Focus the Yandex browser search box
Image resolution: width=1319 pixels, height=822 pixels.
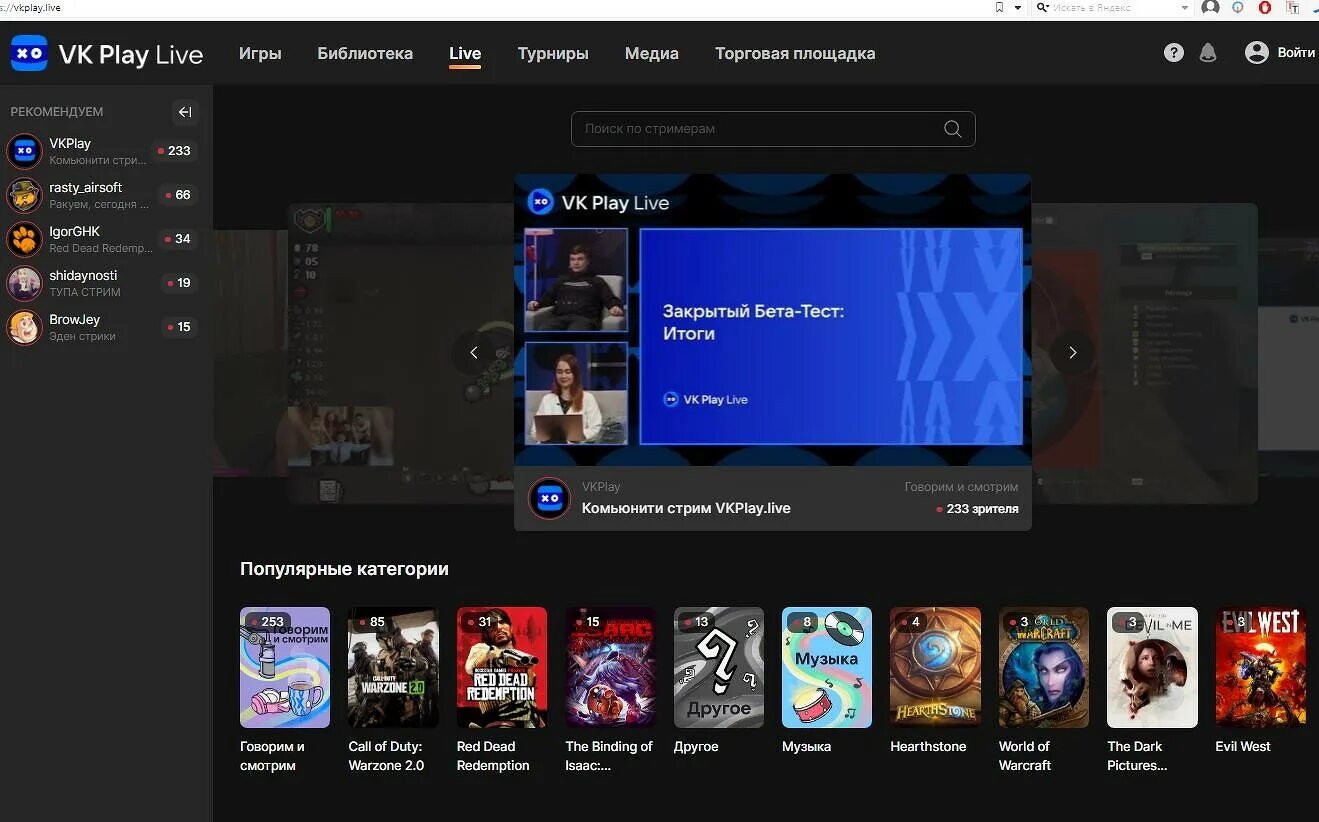1113,7
